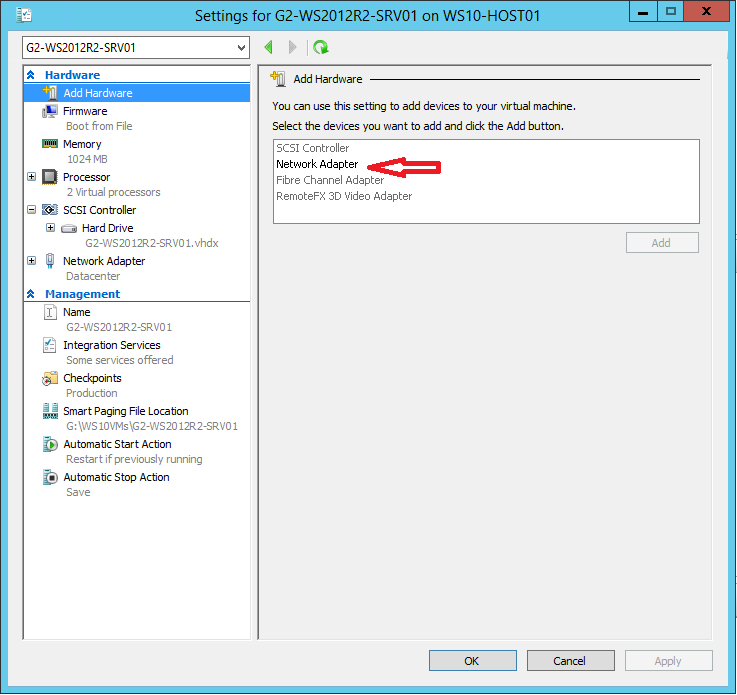
Task: Expand the Processor tree node
Action: click(32, 177)
